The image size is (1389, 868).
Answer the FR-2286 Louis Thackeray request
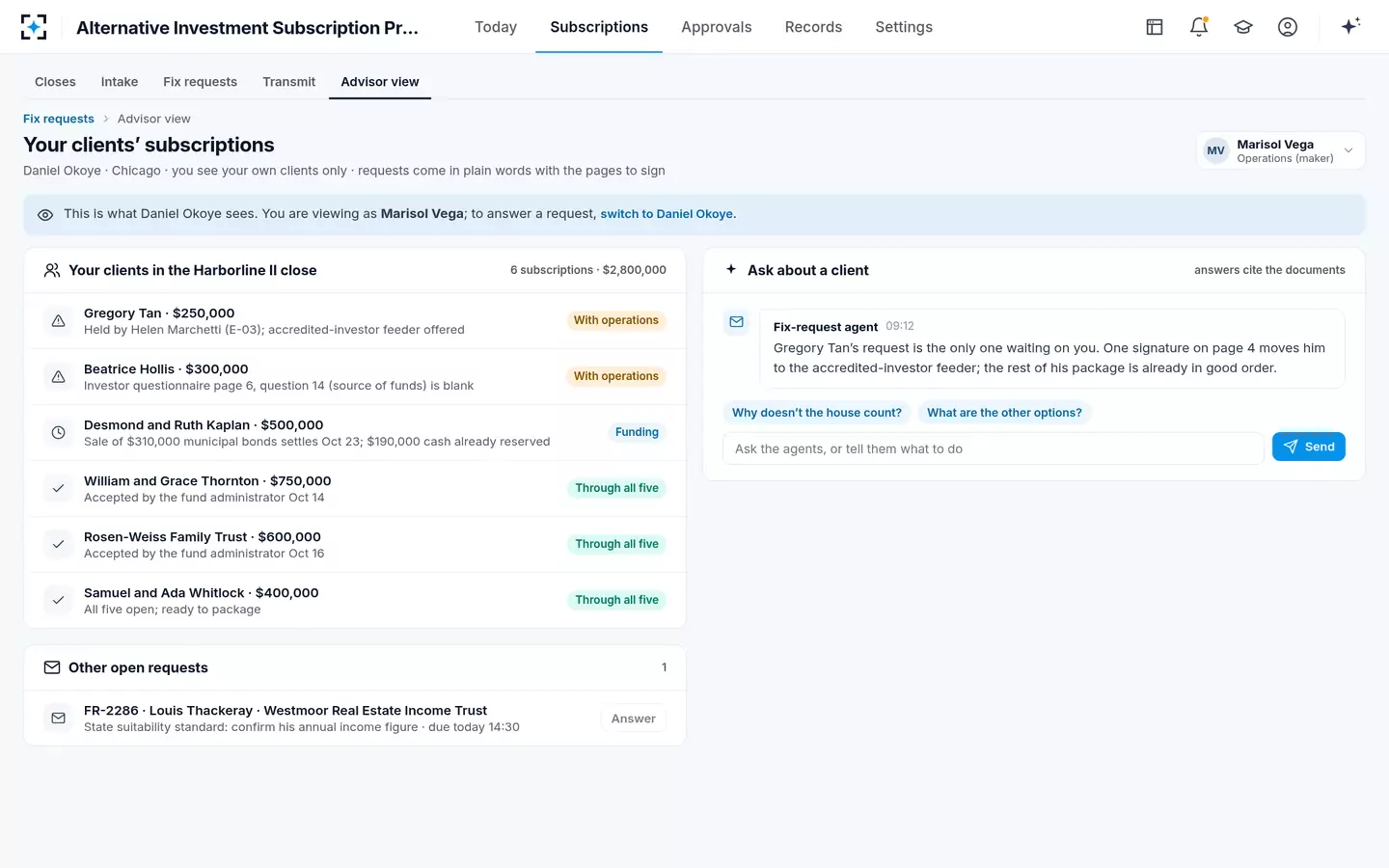point(633,719)
